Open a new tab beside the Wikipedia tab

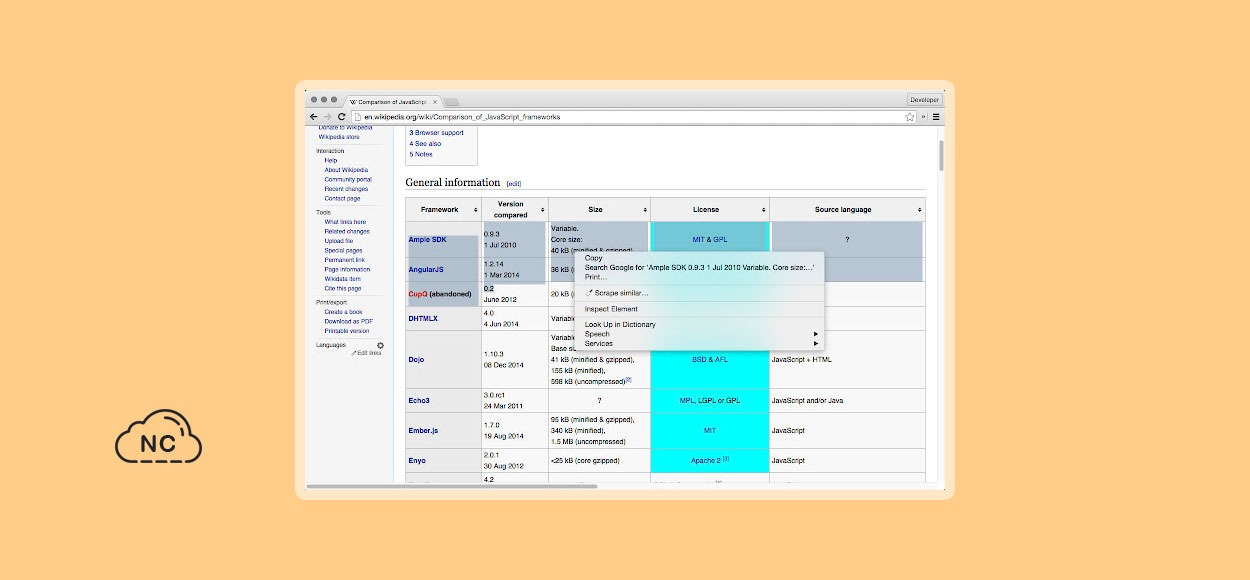click(451, 101)
